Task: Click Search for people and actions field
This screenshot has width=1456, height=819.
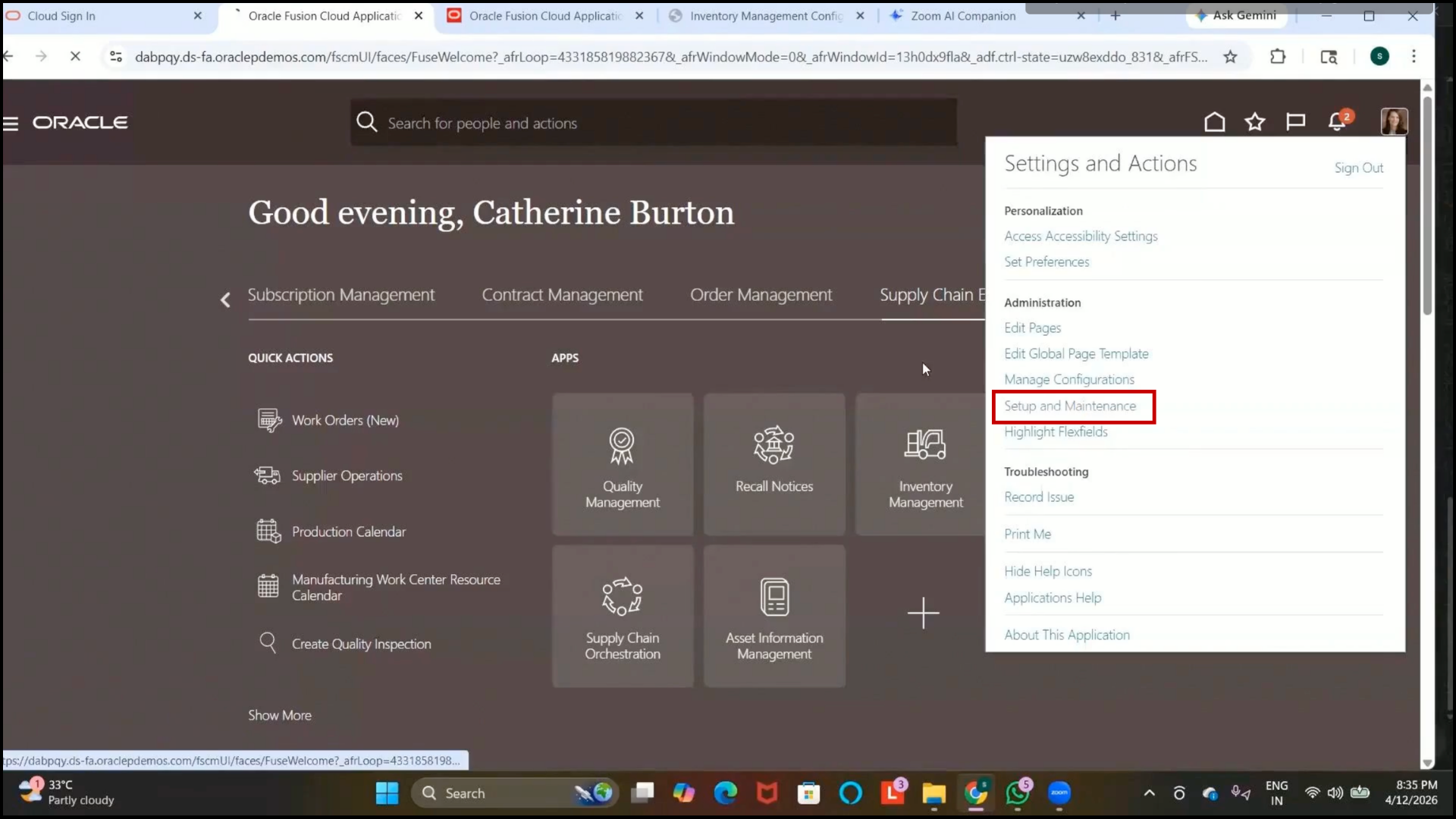Action: click(654, 122)
